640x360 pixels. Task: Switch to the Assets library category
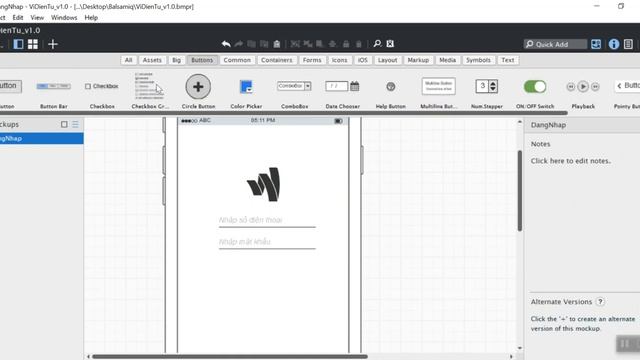point(152,60)
